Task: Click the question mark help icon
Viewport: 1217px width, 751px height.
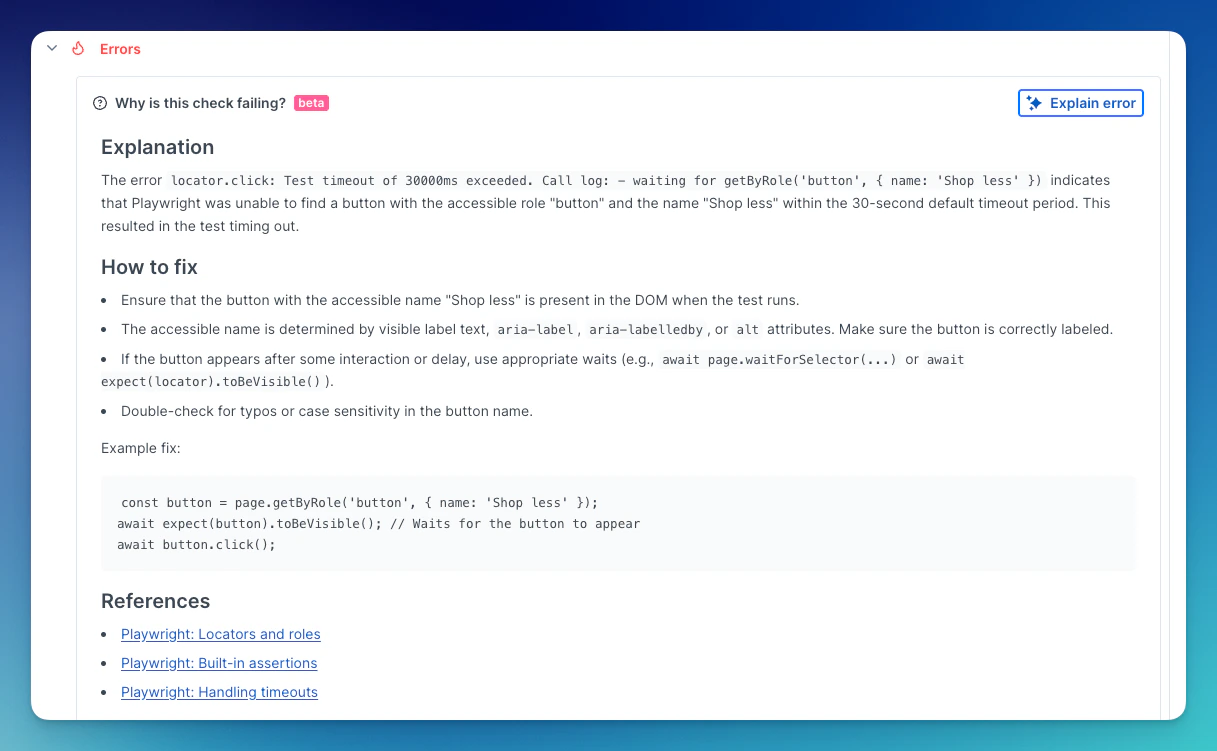Action: point(100,103)
